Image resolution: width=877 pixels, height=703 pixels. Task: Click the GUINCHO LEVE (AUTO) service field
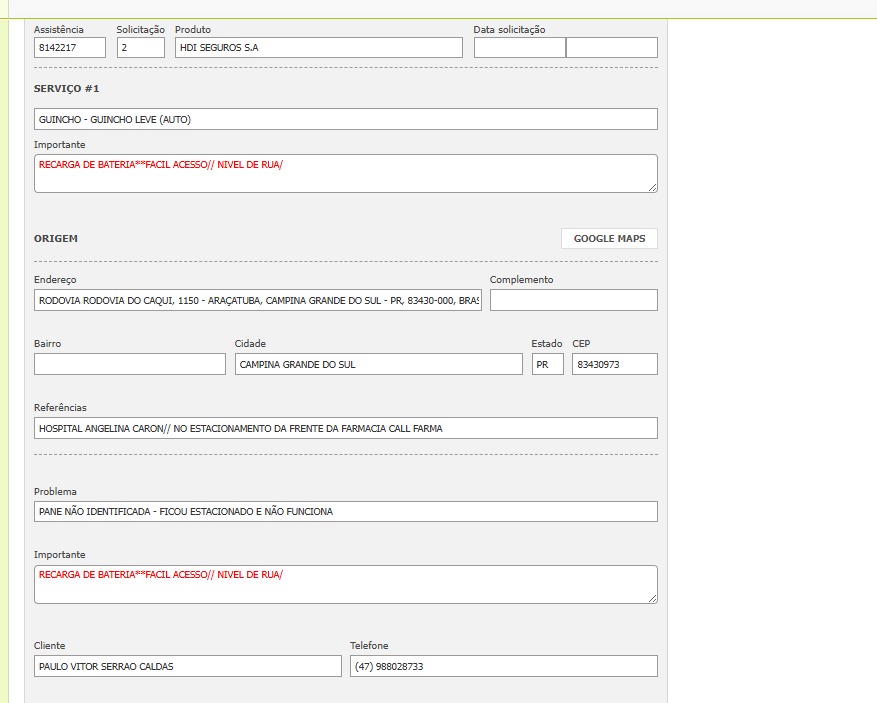click(345, 119)
